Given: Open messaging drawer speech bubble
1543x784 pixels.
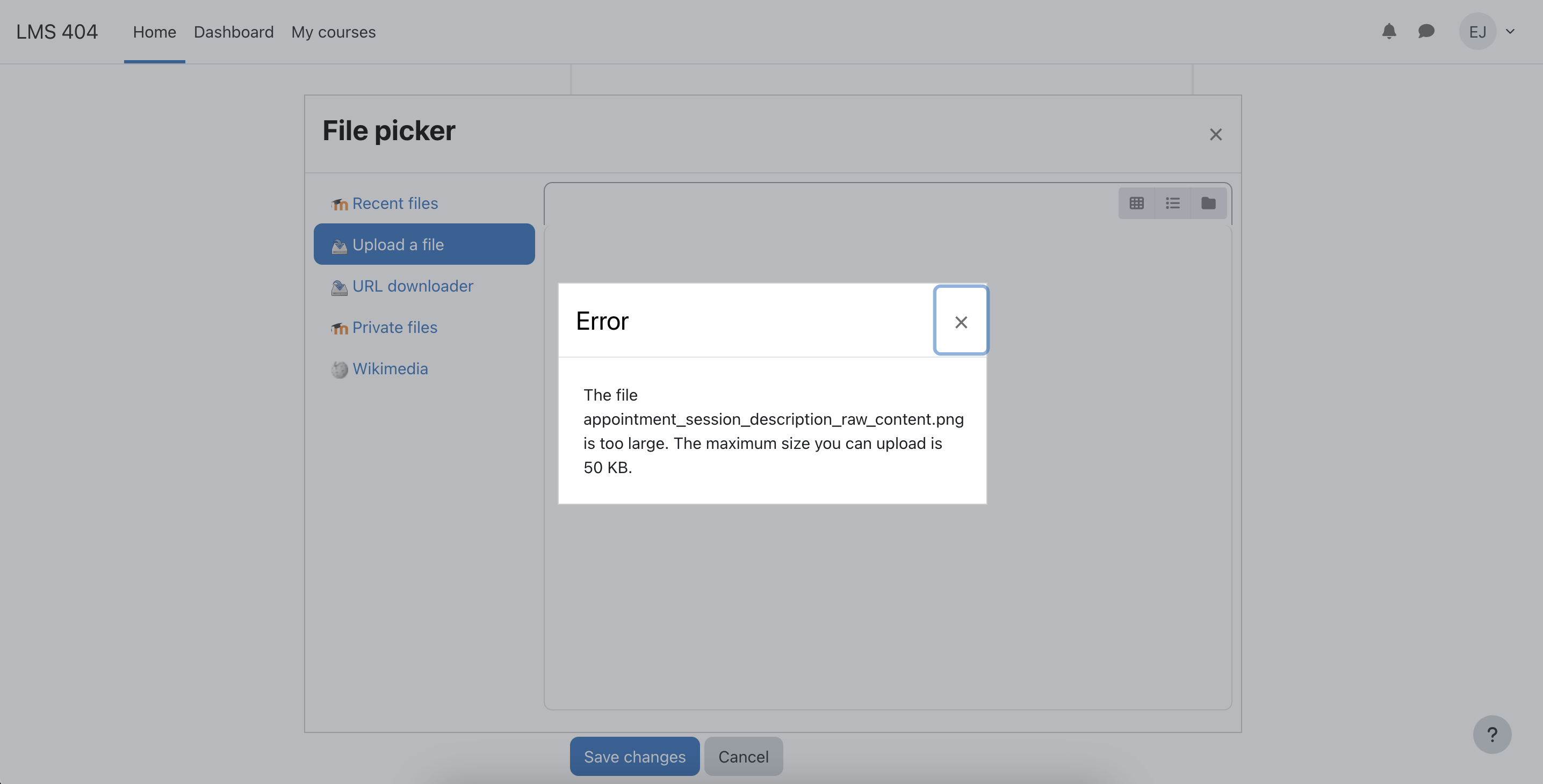Looking at the screenshot, I should click(x=1426, y=31).
